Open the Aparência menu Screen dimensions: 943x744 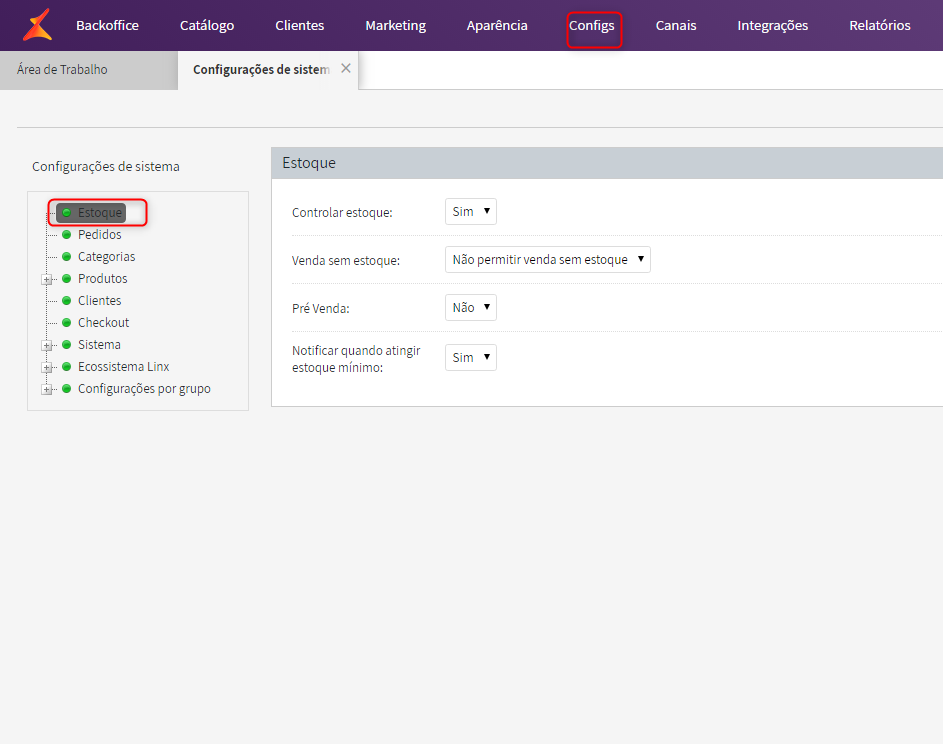[497, 25]
